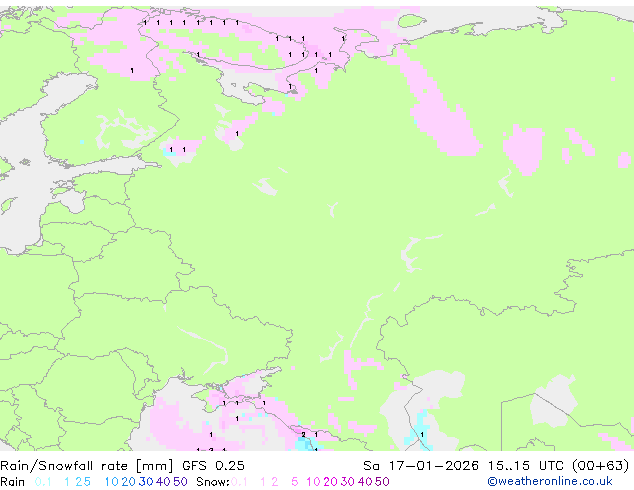Select the snow legend value 40

coord(365,482)
